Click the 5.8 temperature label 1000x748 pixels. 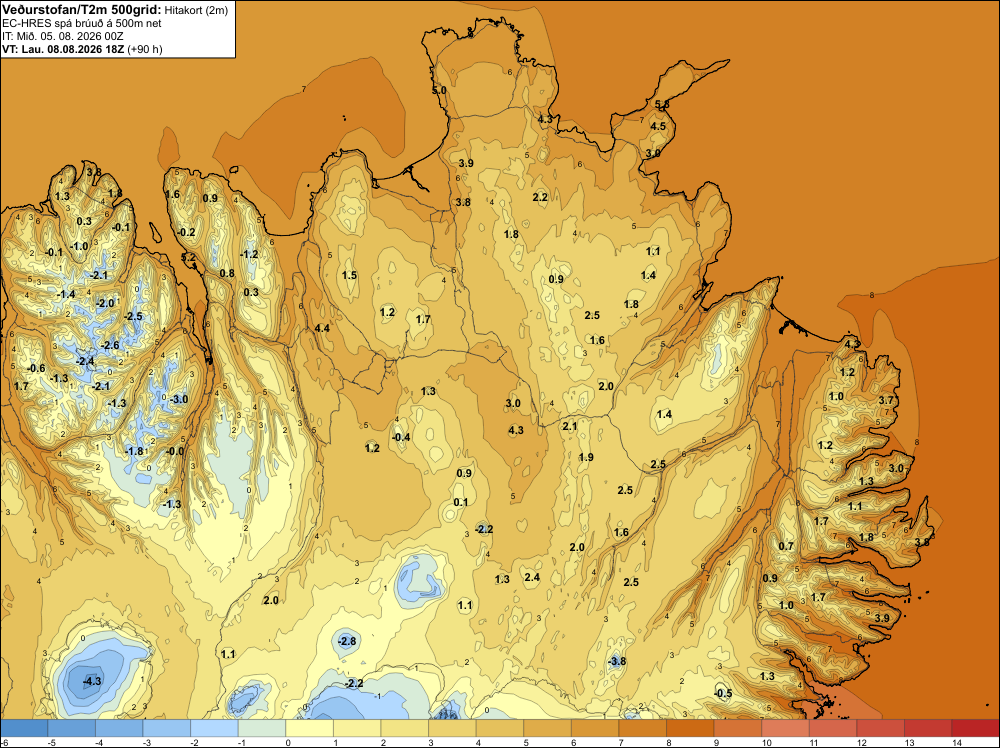coord(663,105)
